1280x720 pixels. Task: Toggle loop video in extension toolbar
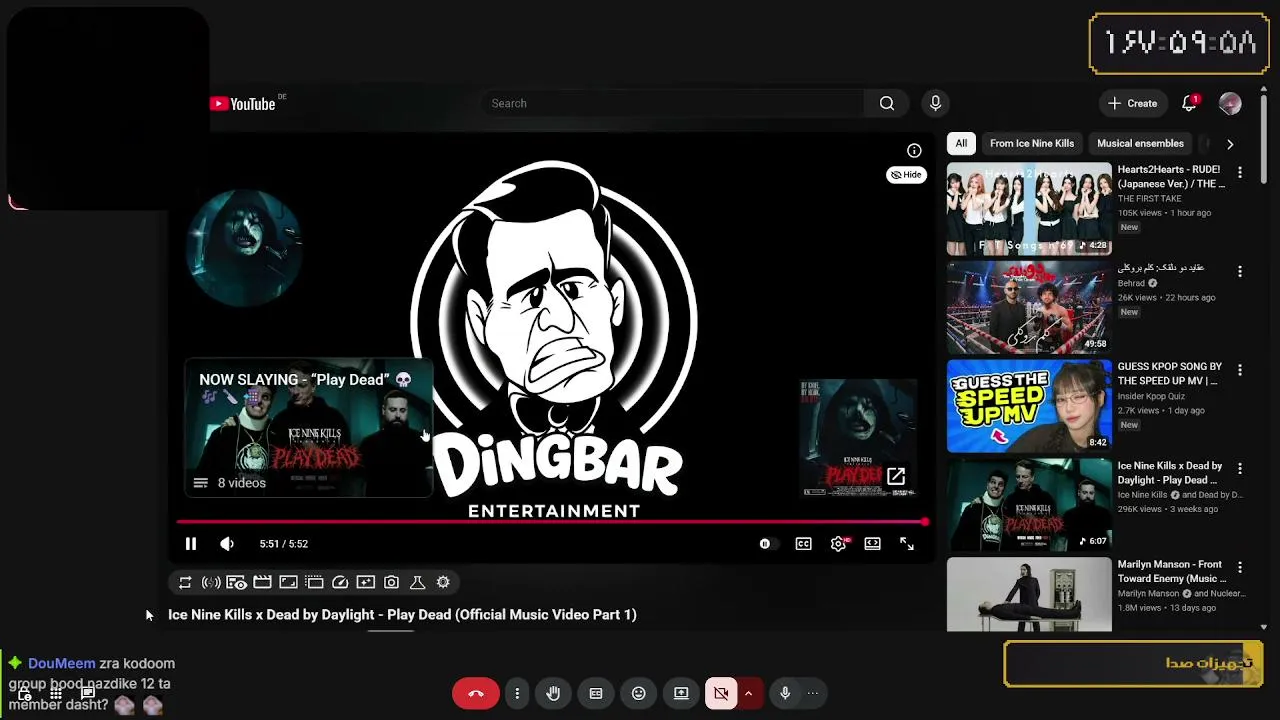point(185,582)
